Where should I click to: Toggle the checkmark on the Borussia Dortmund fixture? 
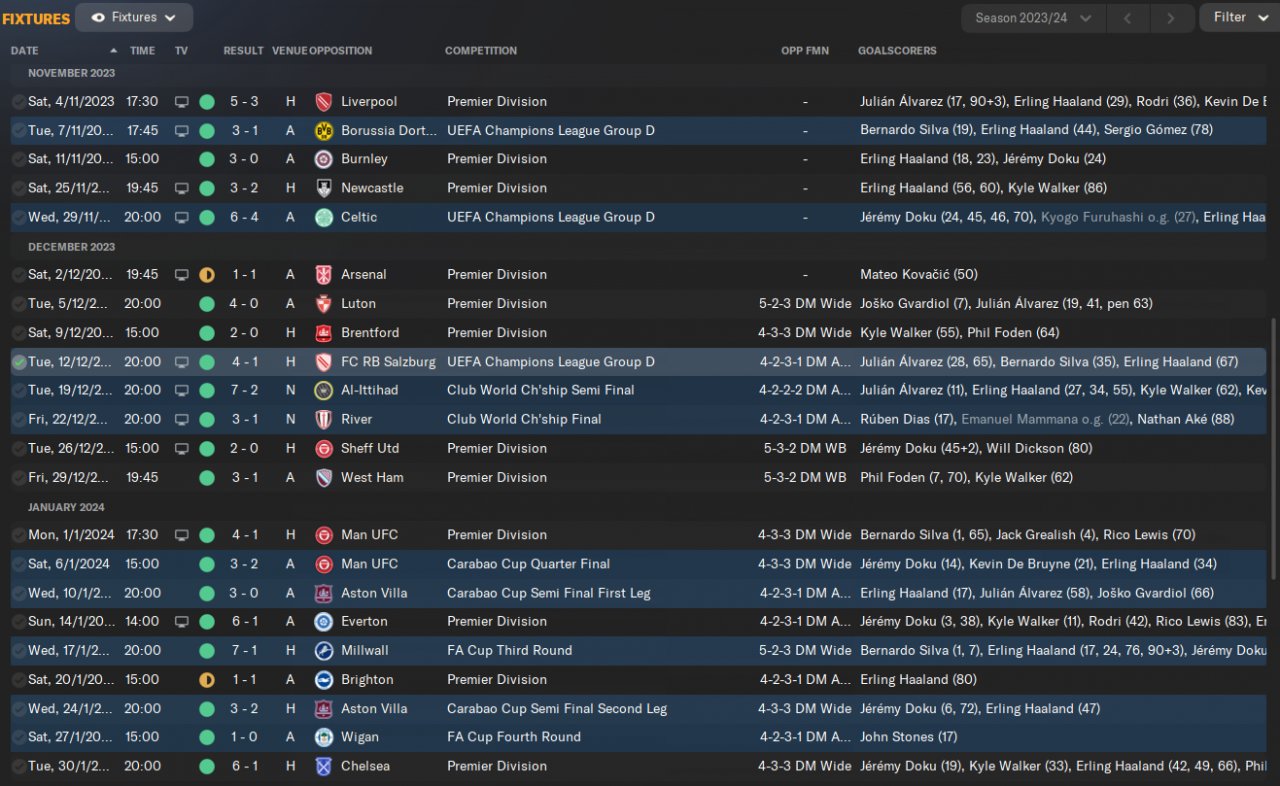(19, 131)
